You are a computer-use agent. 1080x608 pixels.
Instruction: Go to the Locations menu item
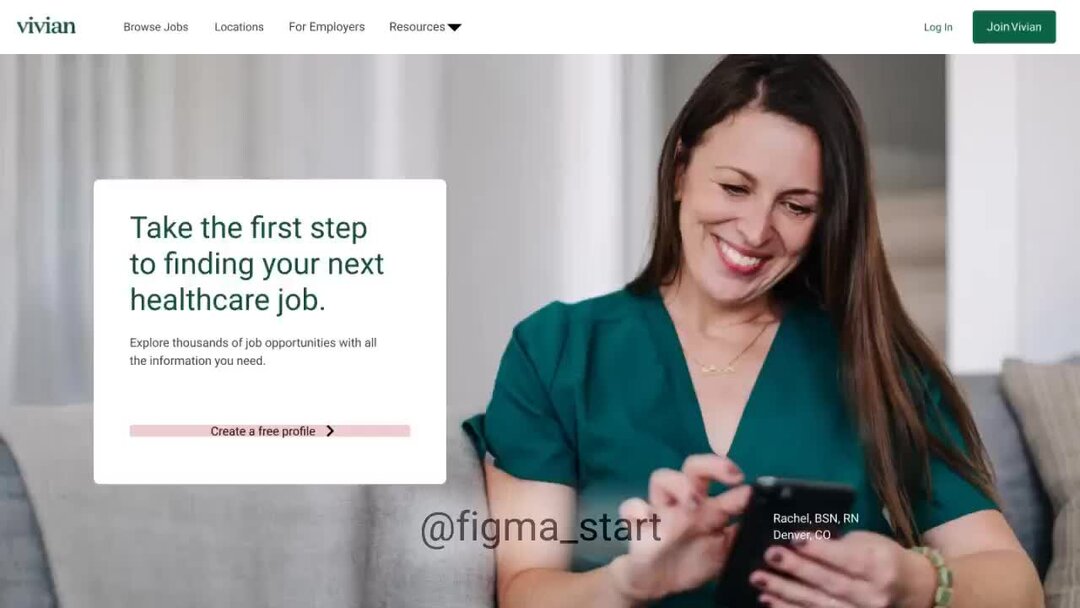pos(239,27)
